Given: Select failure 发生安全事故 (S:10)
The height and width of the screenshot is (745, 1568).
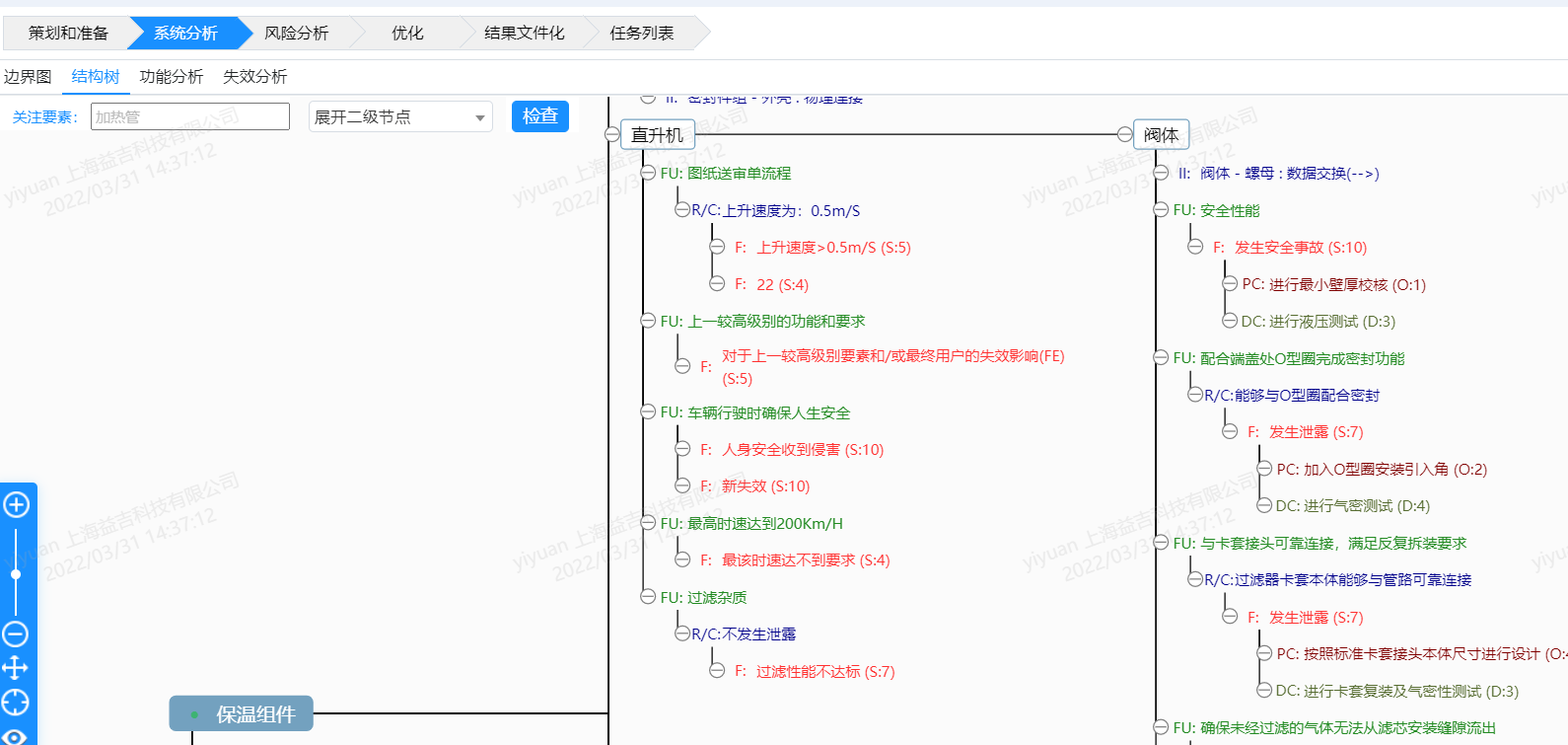Looking at the screenshot, I should tap(1301, 248).
